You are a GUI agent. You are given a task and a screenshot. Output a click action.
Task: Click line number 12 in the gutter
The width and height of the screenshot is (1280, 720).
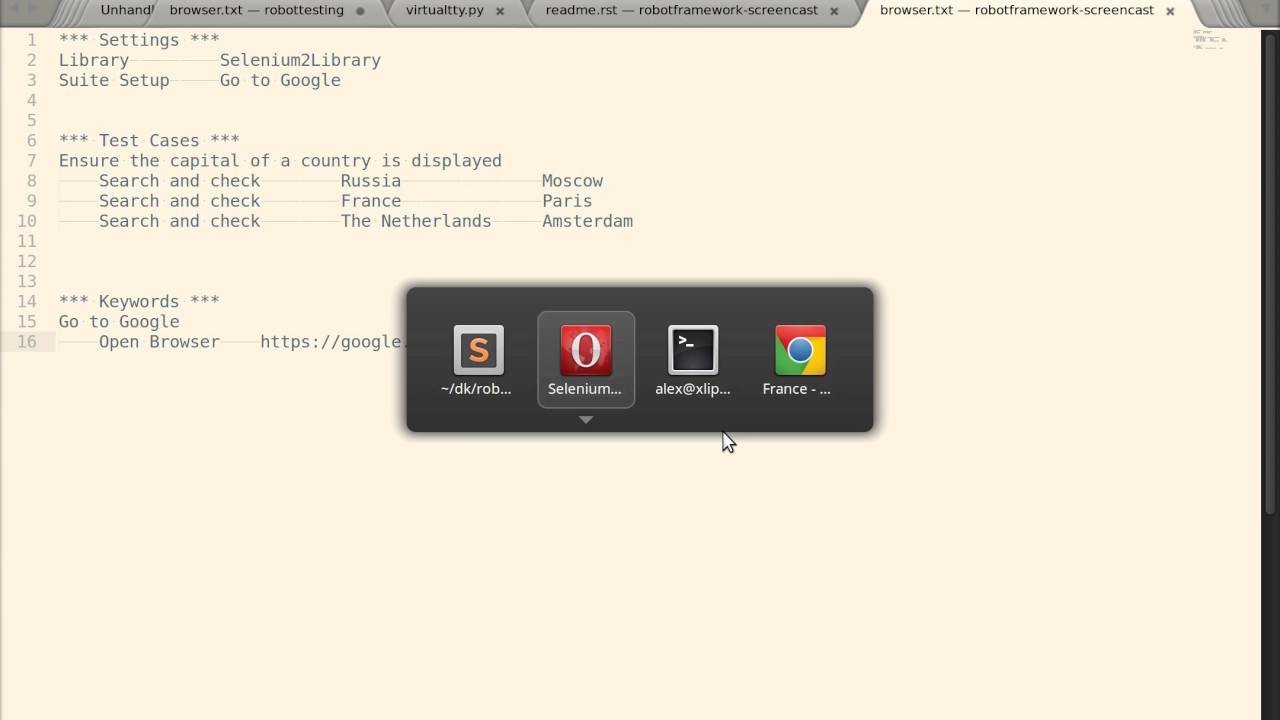click(x=27, y=261)
